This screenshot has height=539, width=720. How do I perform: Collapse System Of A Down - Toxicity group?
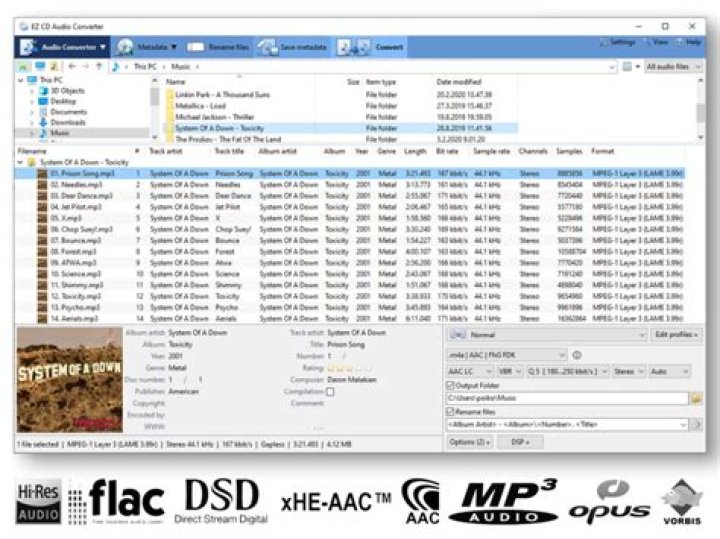coord(20,162)
